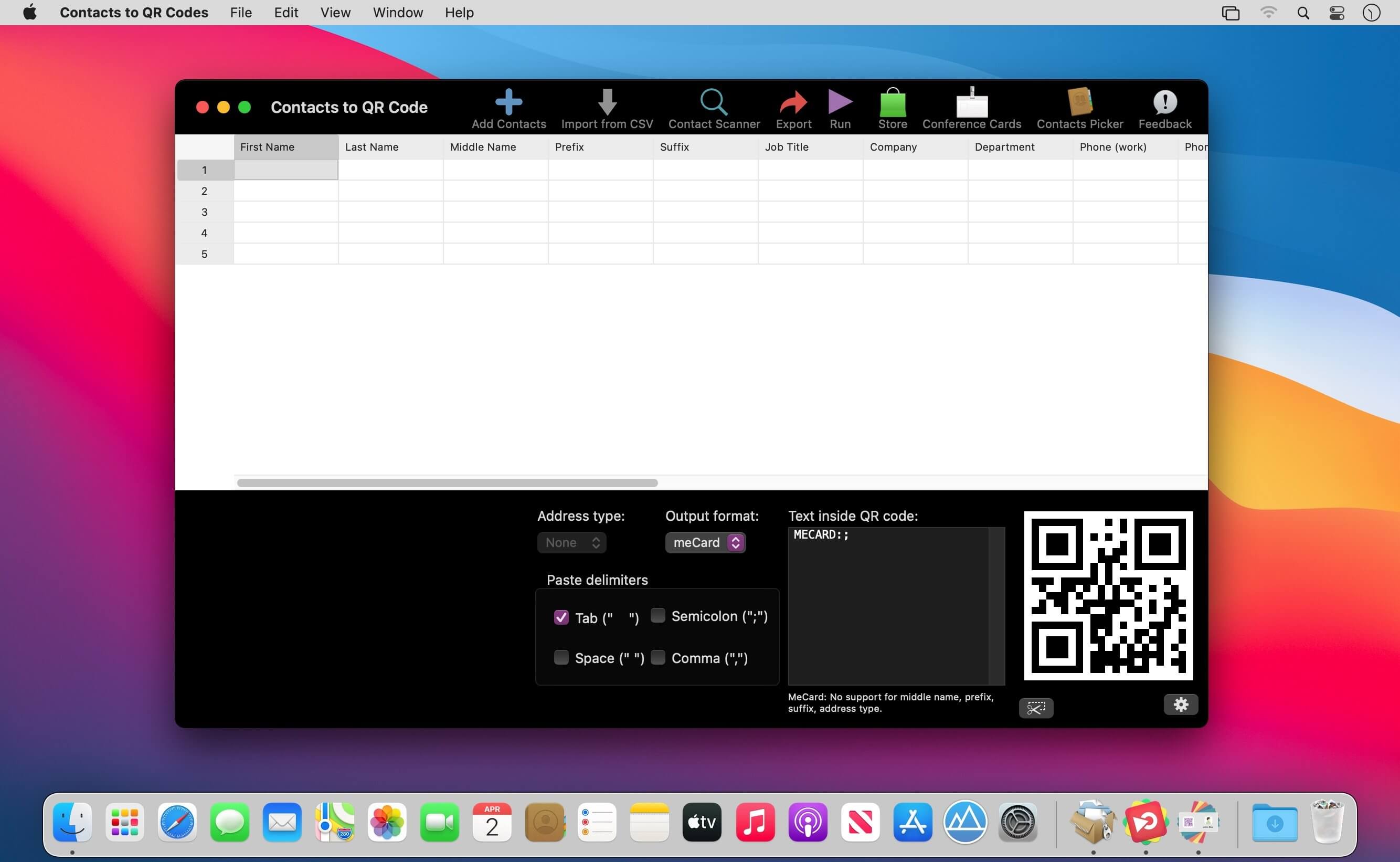The width and height of the screenshot is (1400, 862).
Task: Click the scissors snip button
Action: point(1035,708)
